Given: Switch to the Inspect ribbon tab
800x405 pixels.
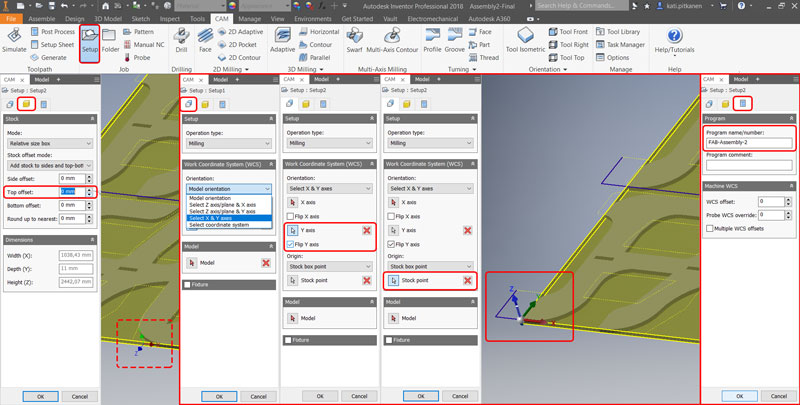Looking at the screenshot, I should [170, 18].
